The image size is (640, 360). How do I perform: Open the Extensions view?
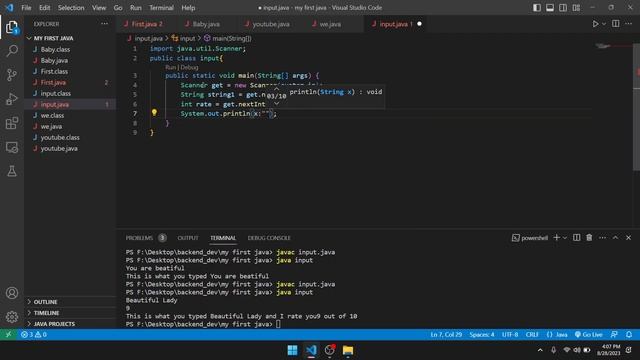click(x=12, y=123)
